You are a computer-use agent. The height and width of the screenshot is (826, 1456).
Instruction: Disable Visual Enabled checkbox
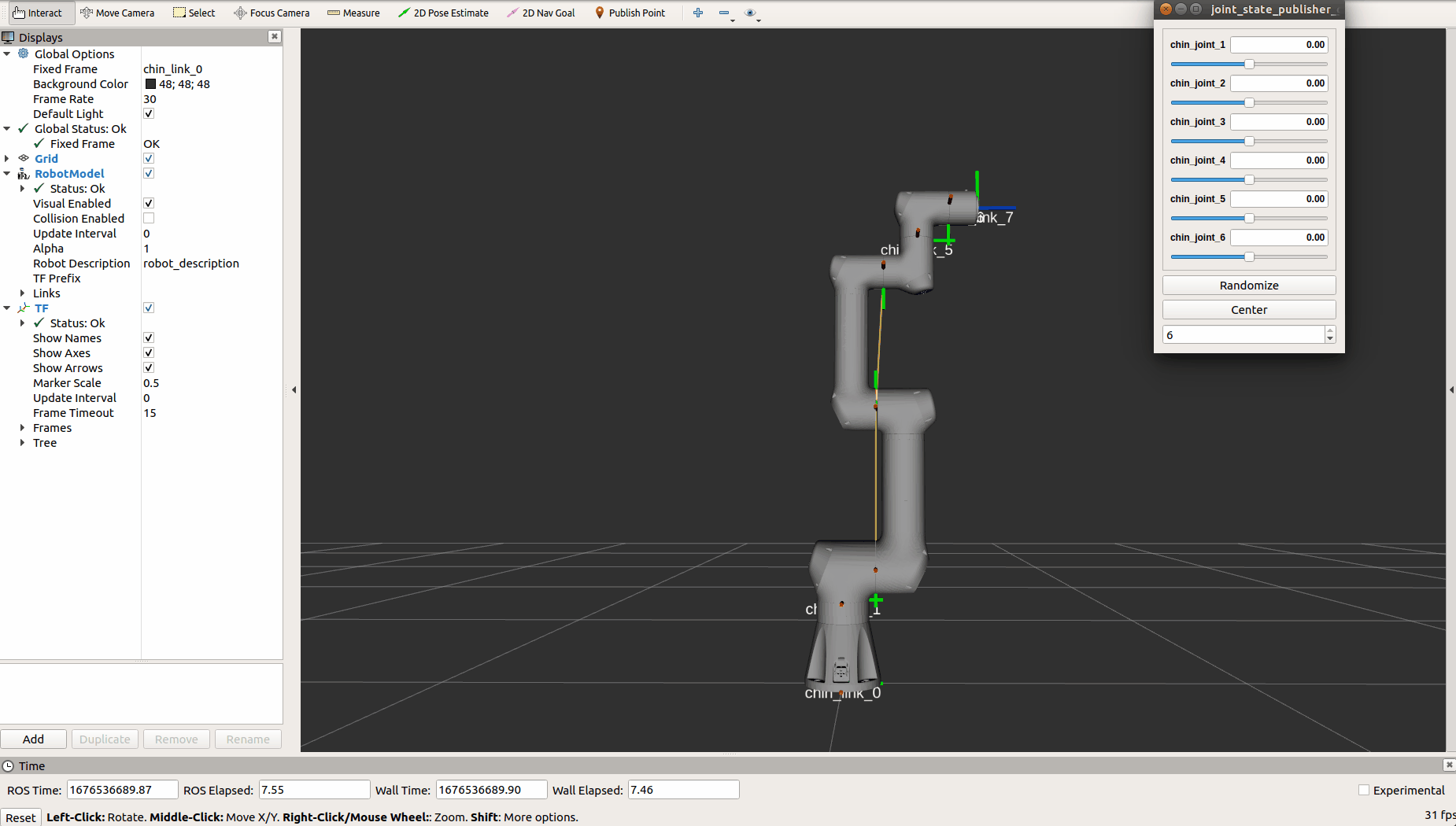[149, 203]
